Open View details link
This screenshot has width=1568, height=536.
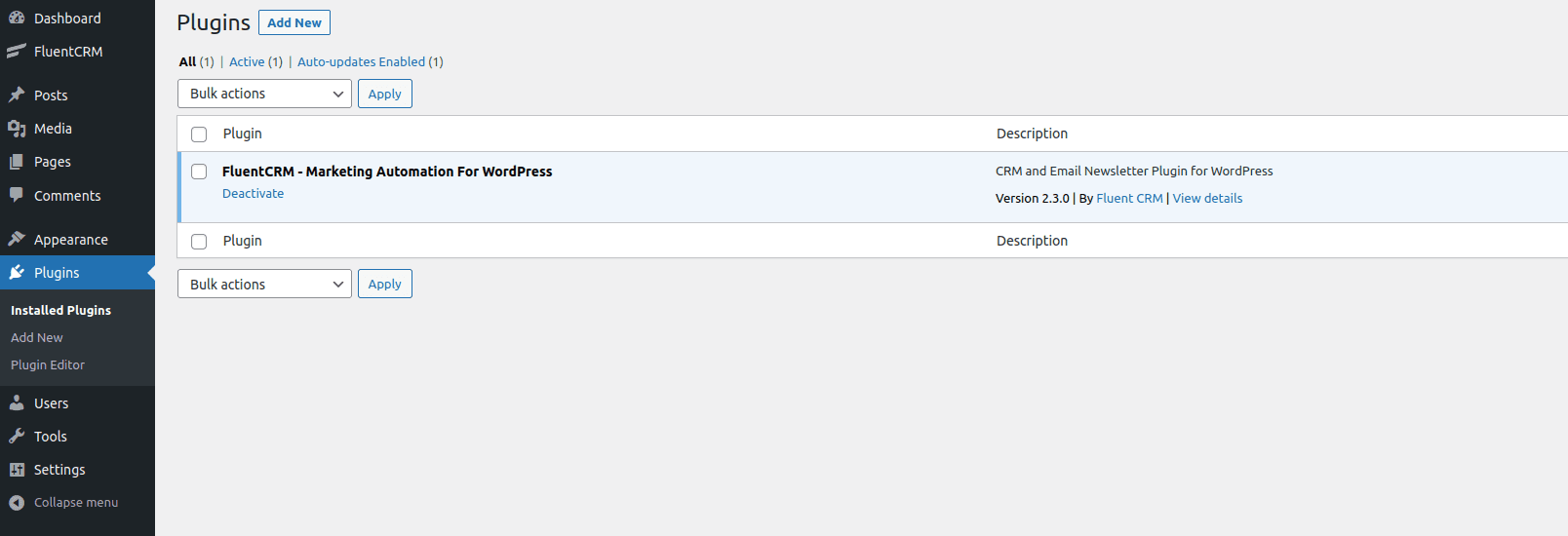pyautogui.click(x=1207, y=198)
